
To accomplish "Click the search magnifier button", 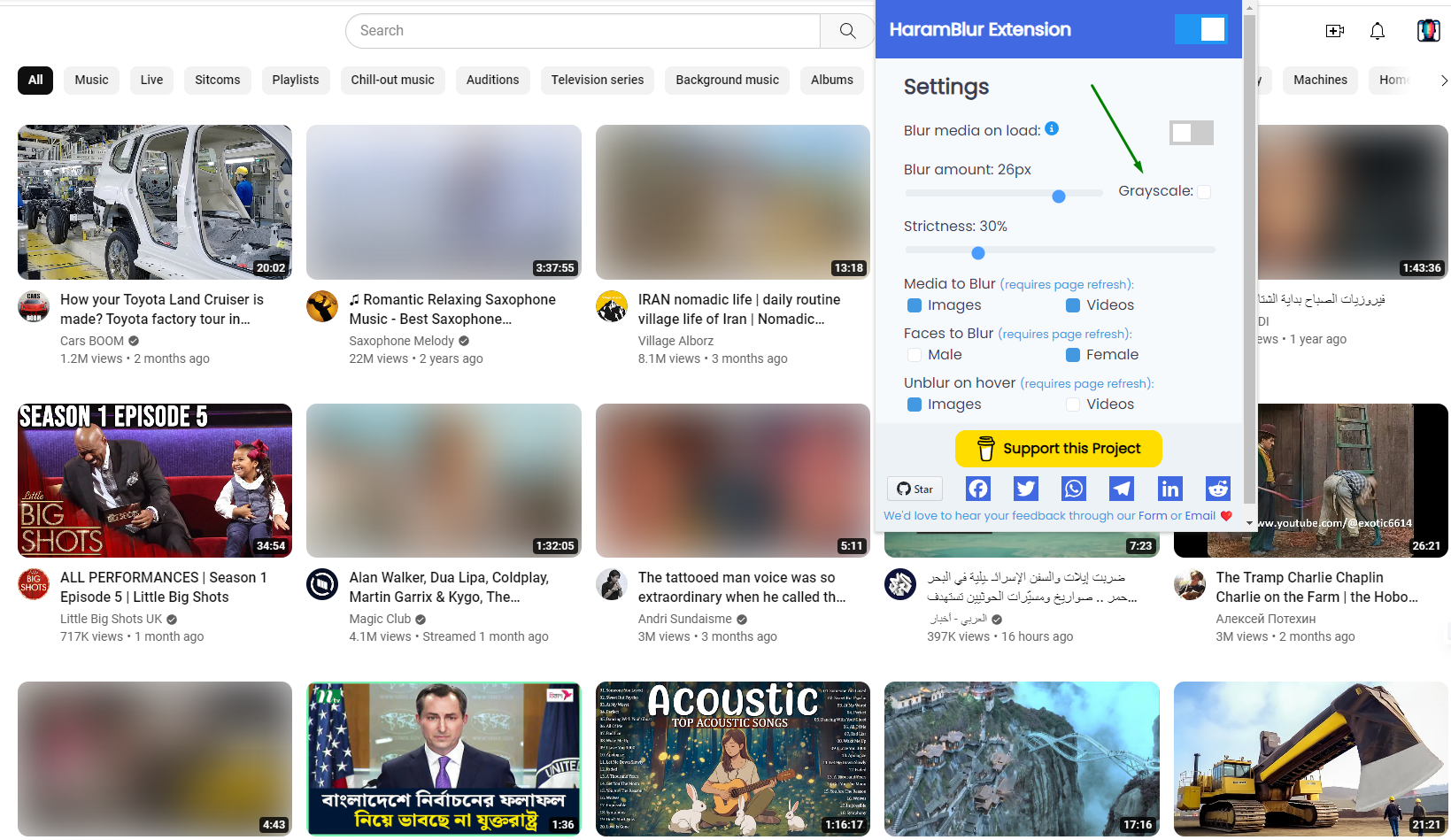I will 847,31.
